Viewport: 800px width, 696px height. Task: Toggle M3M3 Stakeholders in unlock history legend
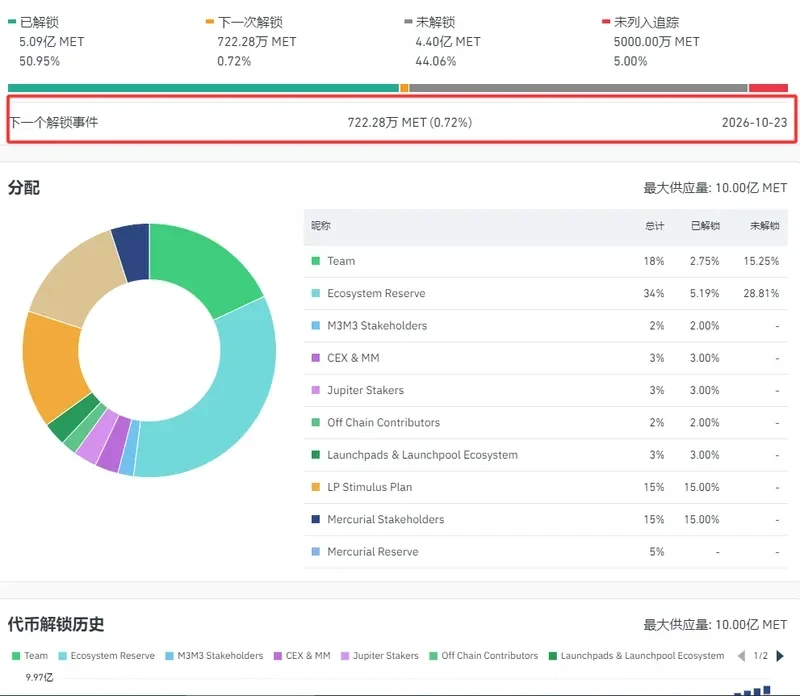[214, 656]
